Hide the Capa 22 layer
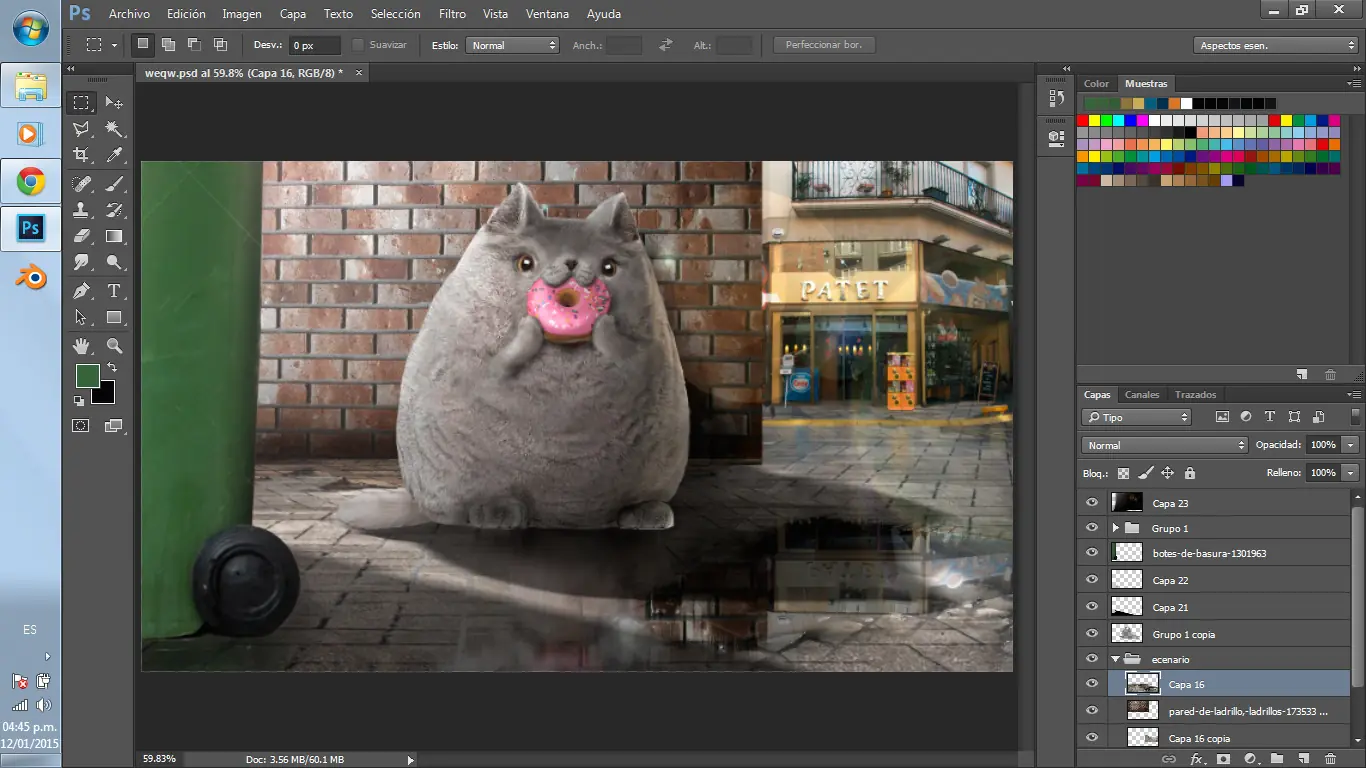 coord(1092,580)
